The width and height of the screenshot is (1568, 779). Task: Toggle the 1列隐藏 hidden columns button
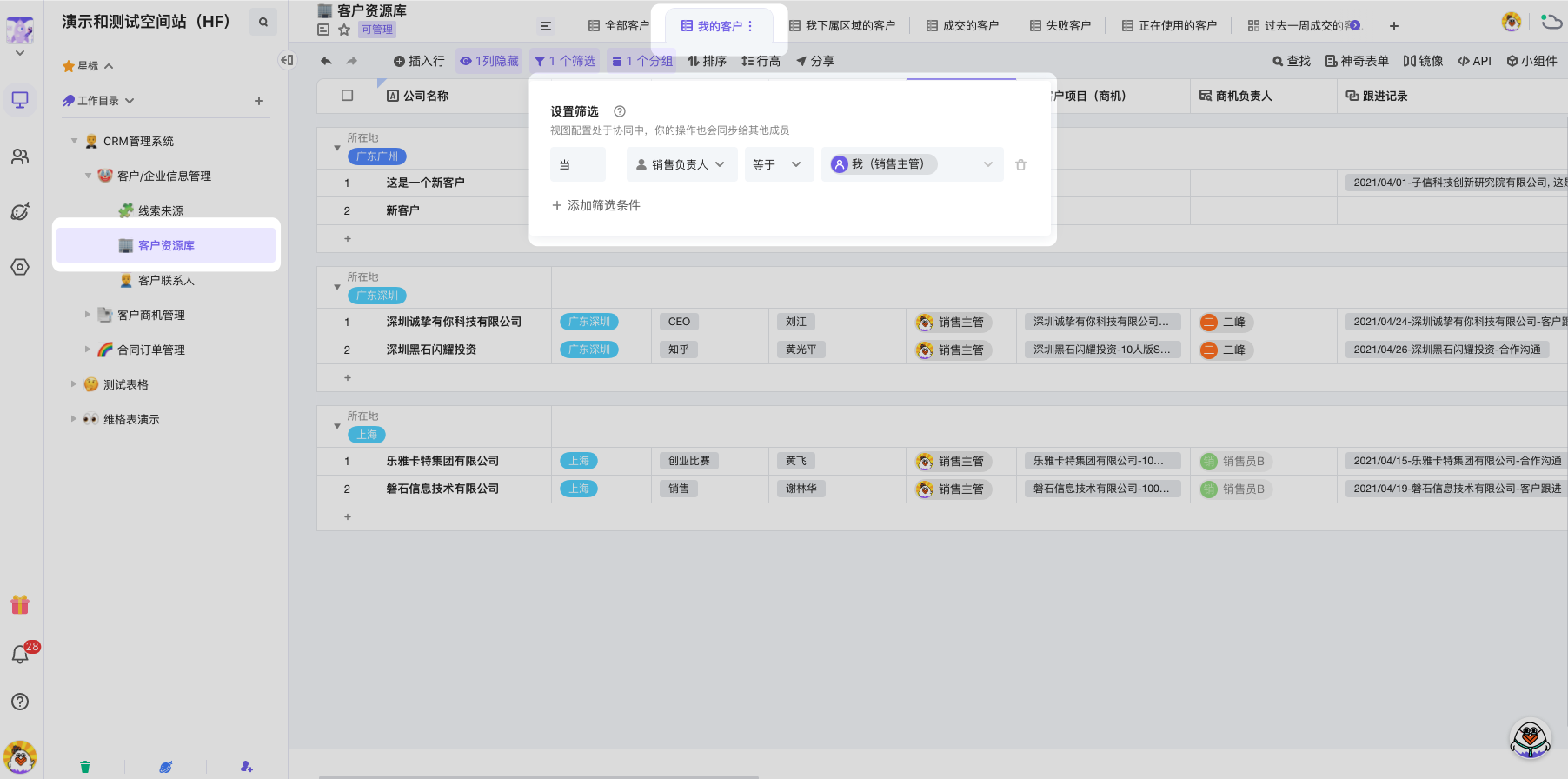489,61
